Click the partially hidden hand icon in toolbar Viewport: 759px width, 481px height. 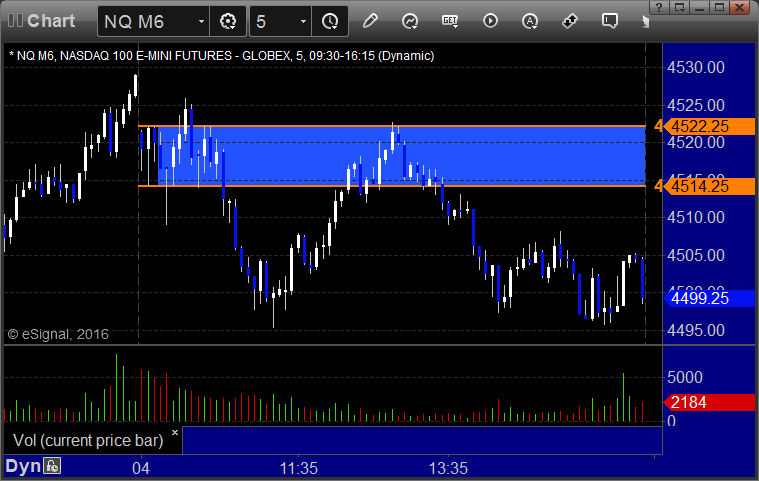[x=645, y=21]
